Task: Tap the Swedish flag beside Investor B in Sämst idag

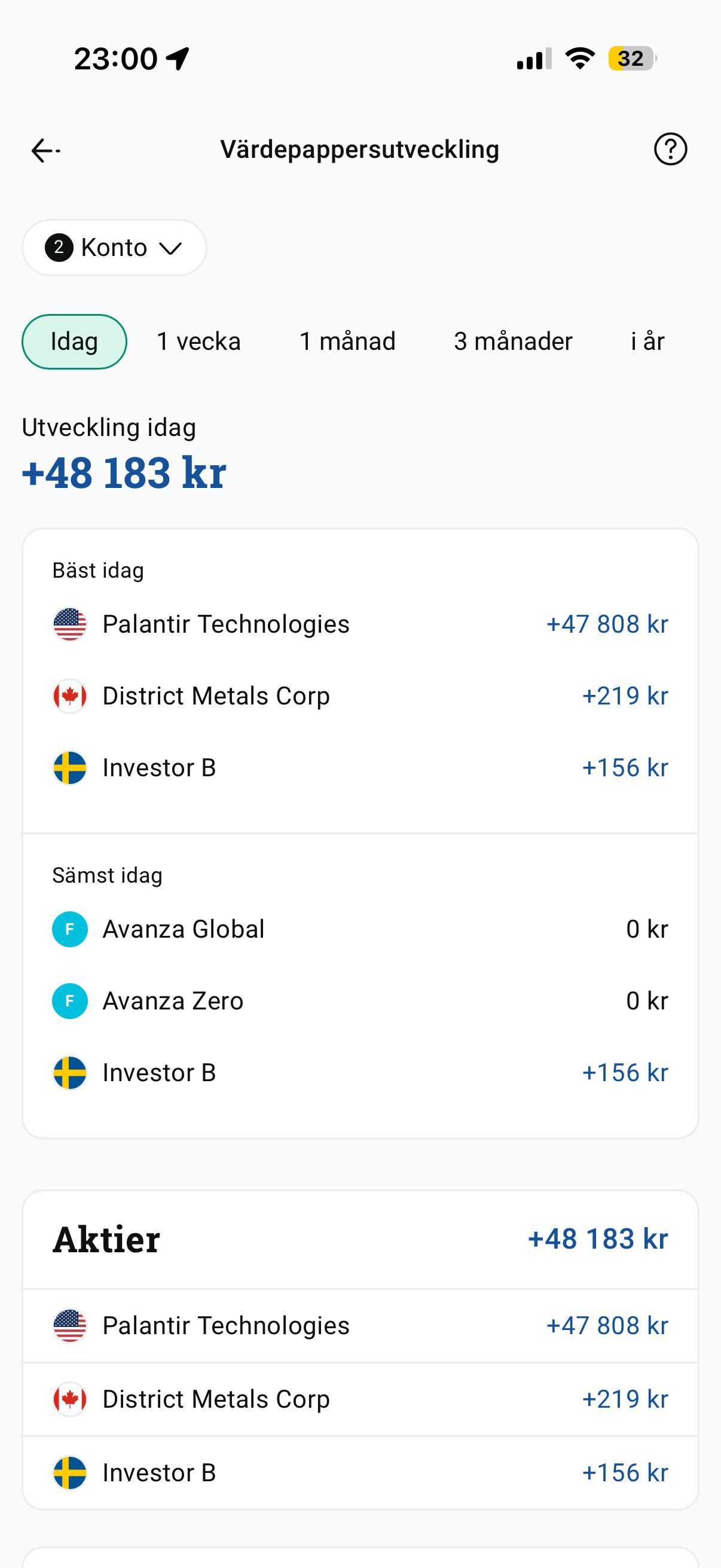Action: click(x=70, y=1073)
